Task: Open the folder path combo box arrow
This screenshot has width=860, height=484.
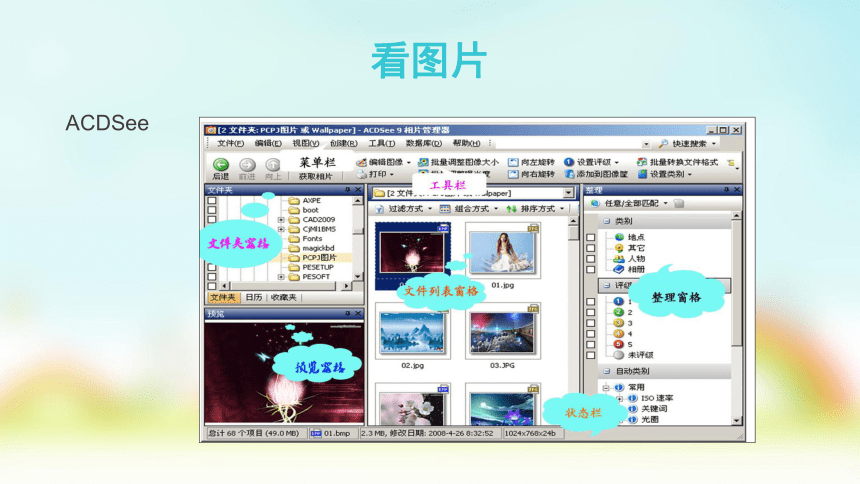Action: pos(569,193)
